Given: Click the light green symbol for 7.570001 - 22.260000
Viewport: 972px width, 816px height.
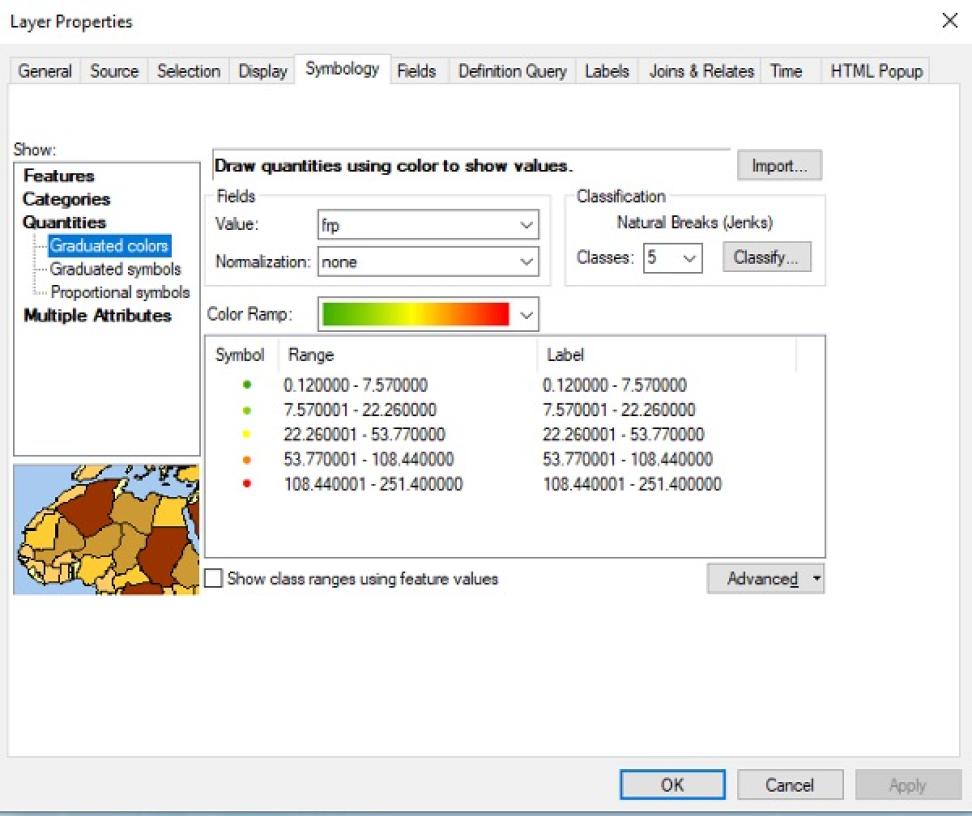Looking at the screenshot, I should [x=247, y=410].
